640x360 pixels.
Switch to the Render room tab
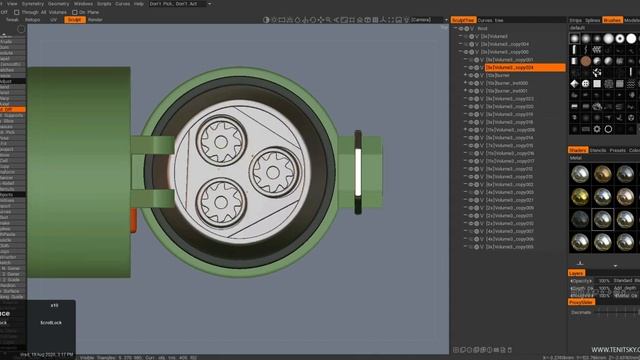[x=95, y=20]
